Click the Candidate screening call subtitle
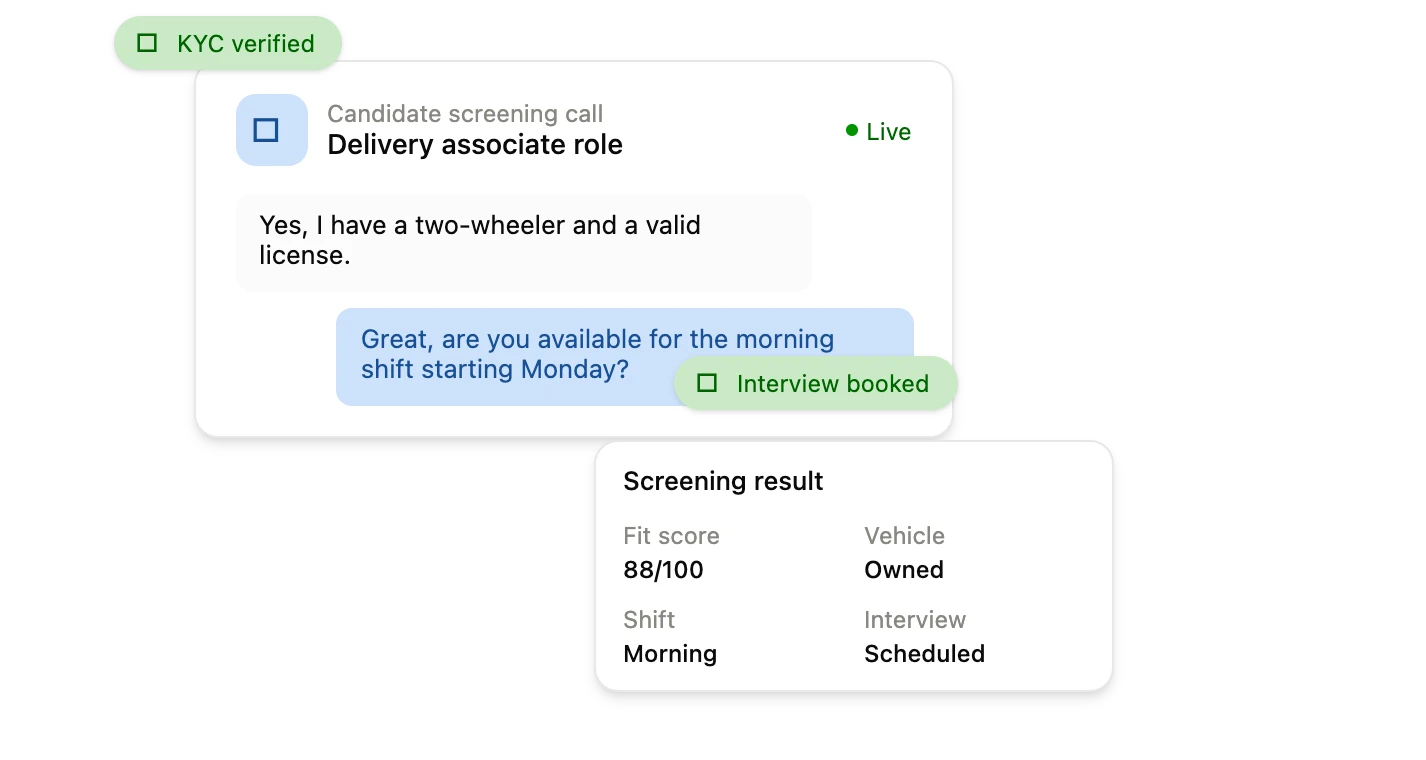The height and width of the screenshot is (760, 1426). 465,114
